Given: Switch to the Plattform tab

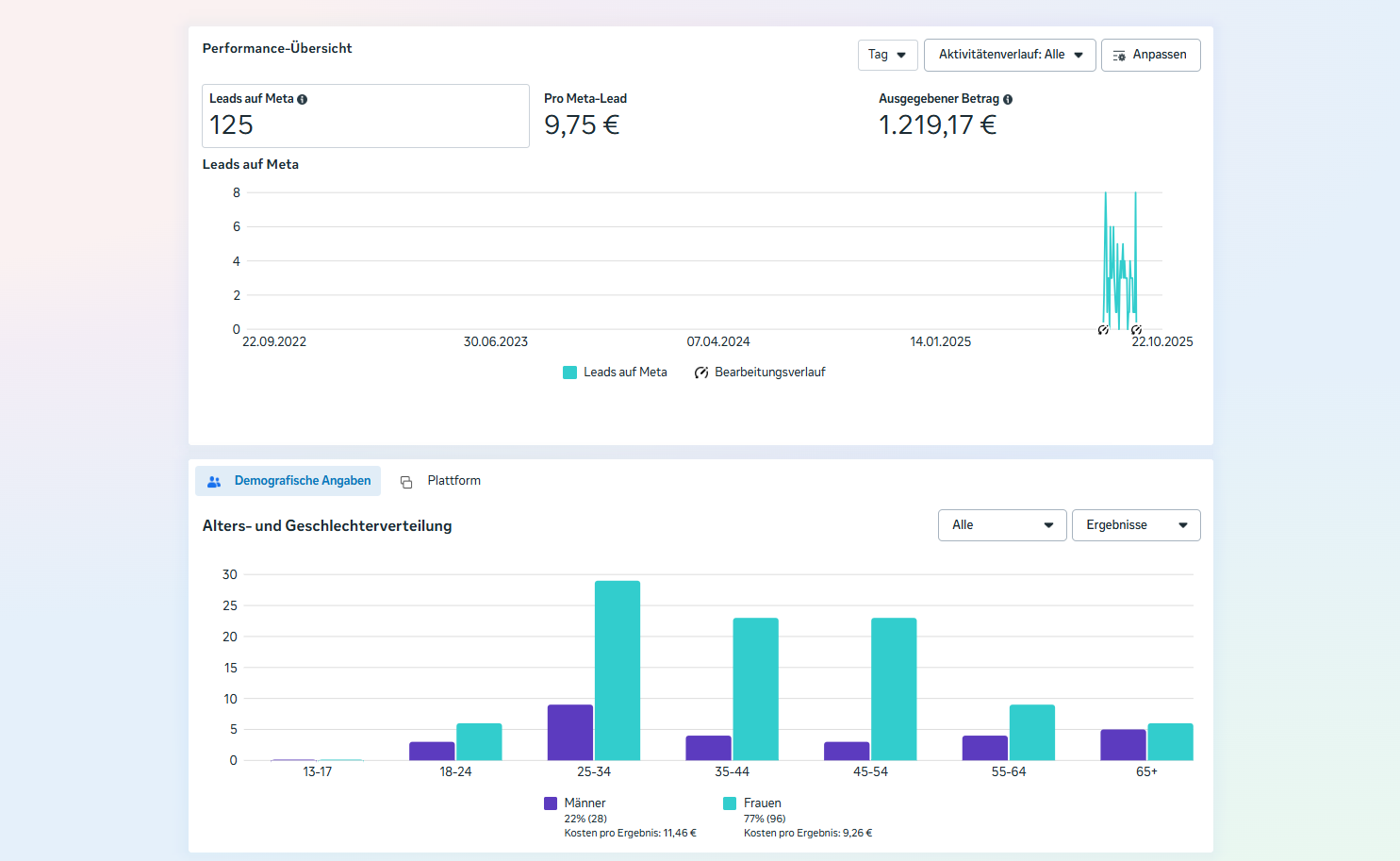Looking at the screenshot, I should (453, 481).
